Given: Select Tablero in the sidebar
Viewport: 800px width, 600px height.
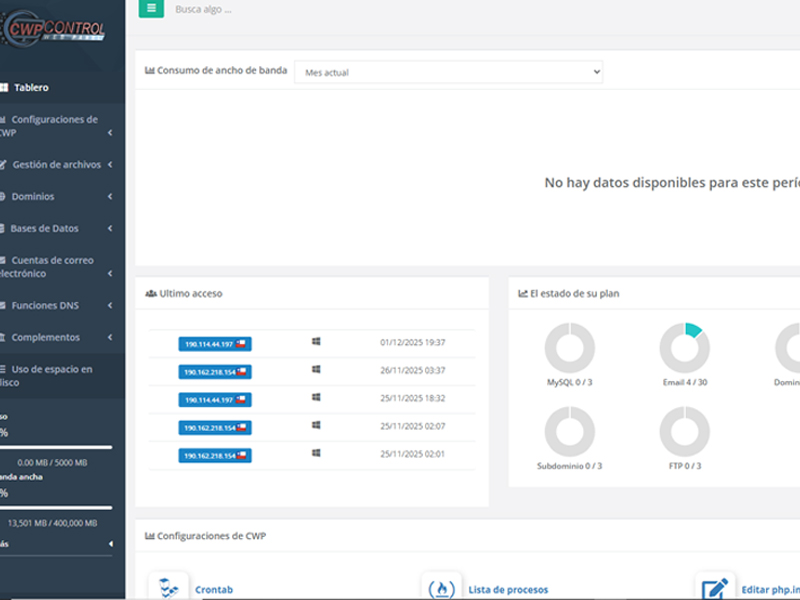Looking at the screenshot, I should coord(31,87).
